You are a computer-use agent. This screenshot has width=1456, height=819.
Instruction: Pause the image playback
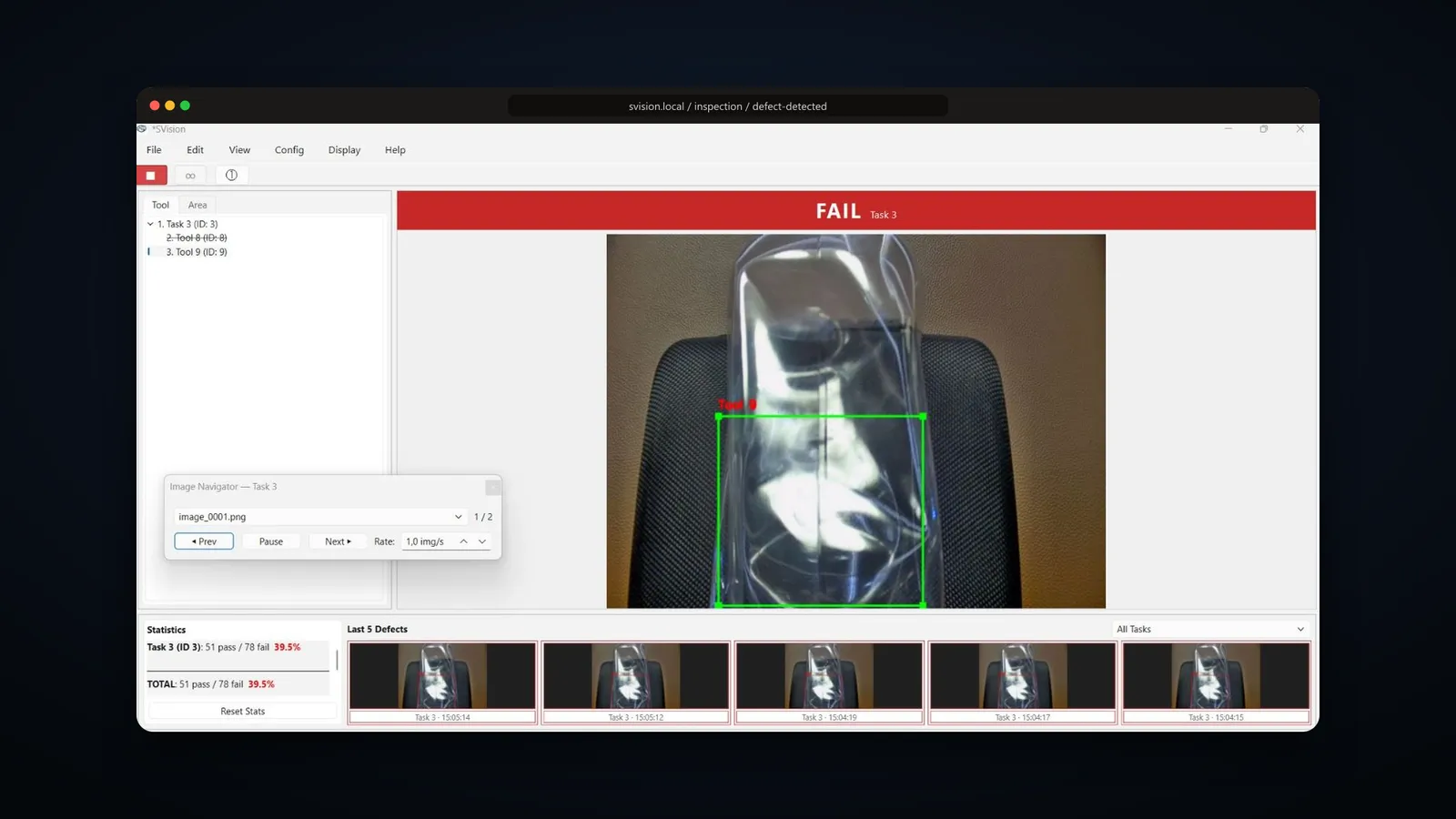pos(271,541)
